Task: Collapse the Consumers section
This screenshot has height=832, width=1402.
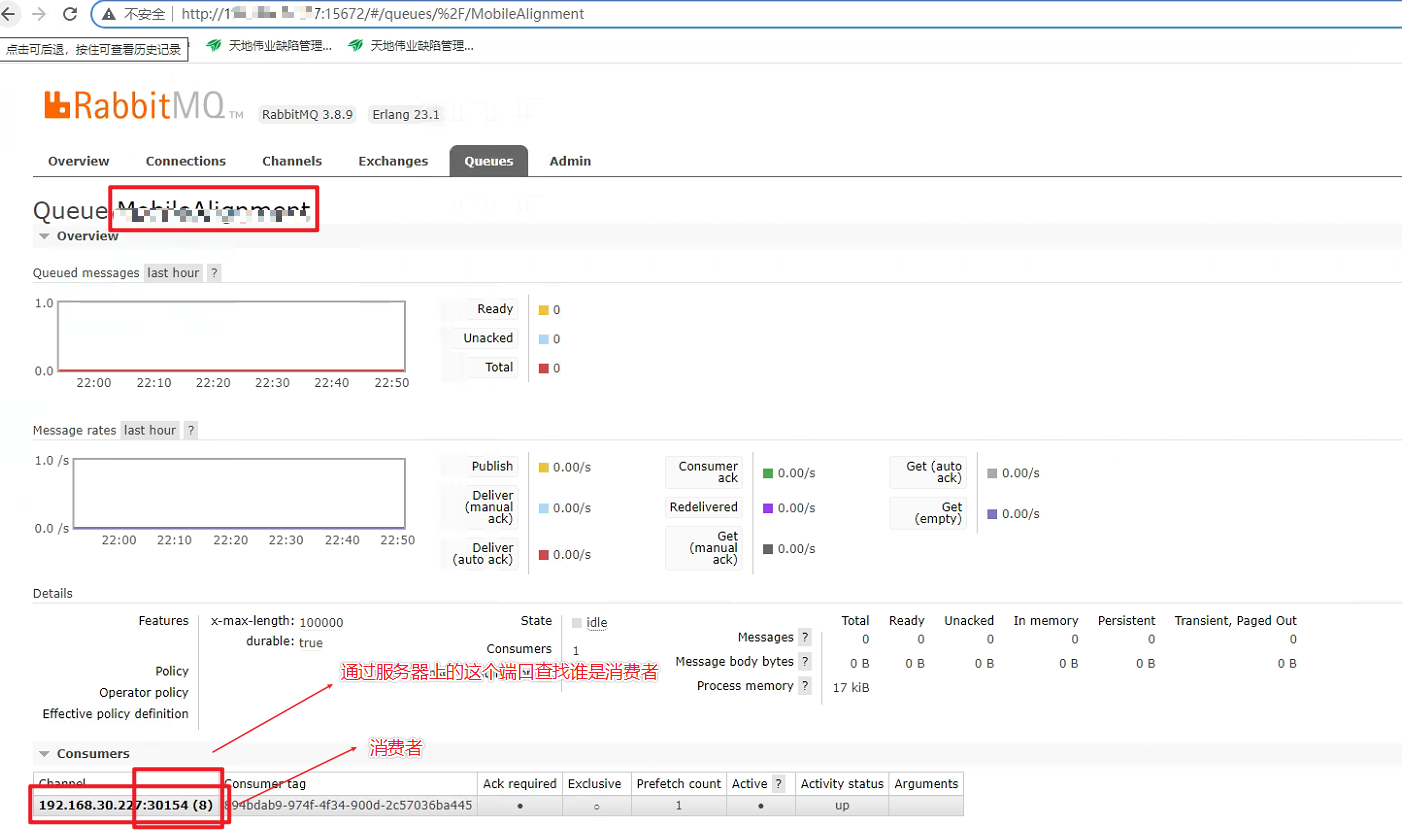Action: click(x=84, y=753)
